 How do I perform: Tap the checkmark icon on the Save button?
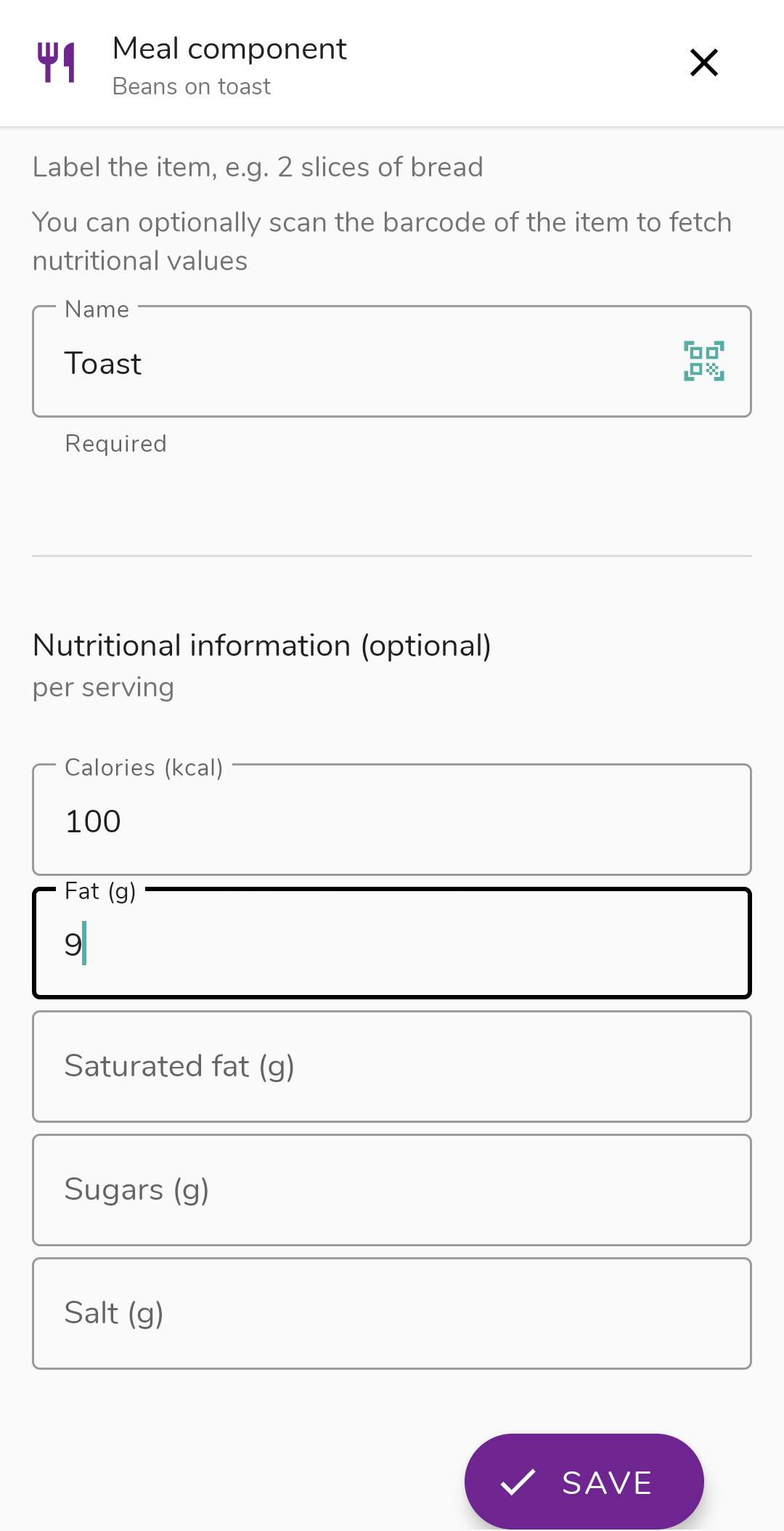coord(518,1482)
